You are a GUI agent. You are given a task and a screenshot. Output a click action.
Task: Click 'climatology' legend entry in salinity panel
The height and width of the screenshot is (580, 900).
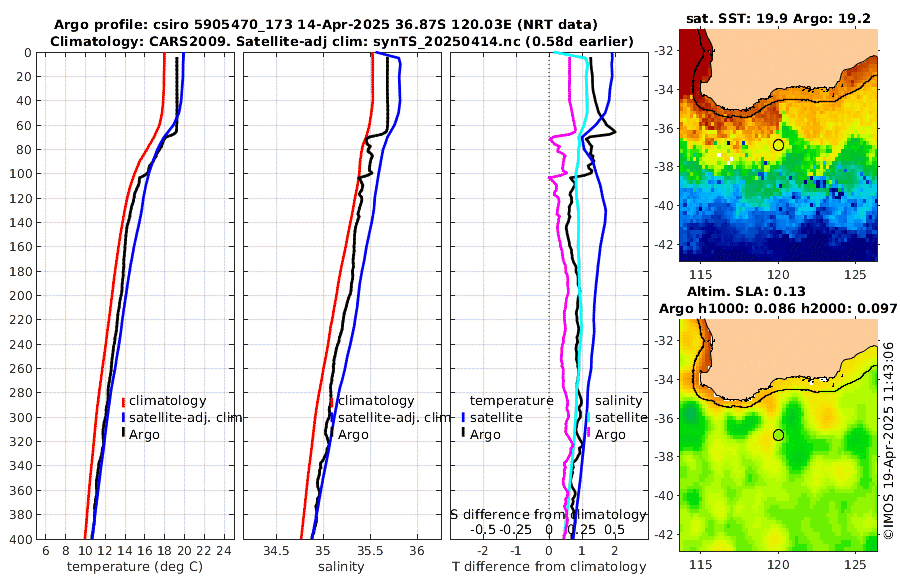click(x=376, y=401)
